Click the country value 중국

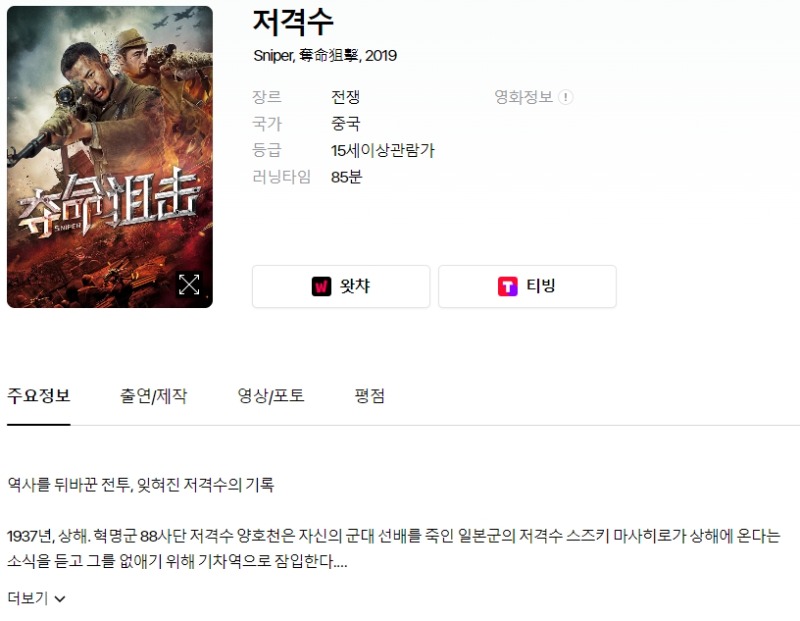pos(345,123)
